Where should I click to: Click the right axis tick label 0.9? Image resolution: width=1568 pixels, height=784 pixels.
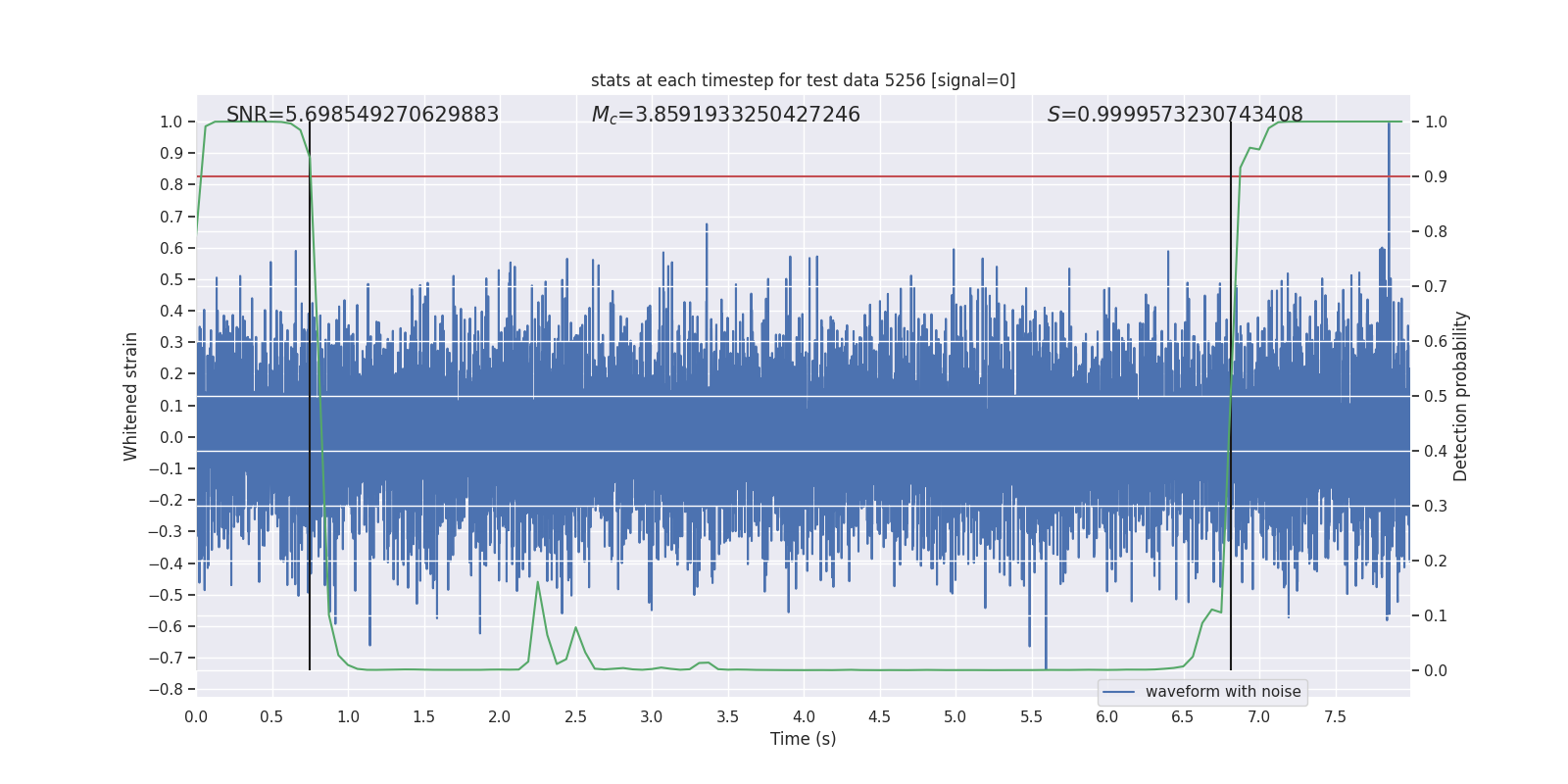coord(1436,176)
